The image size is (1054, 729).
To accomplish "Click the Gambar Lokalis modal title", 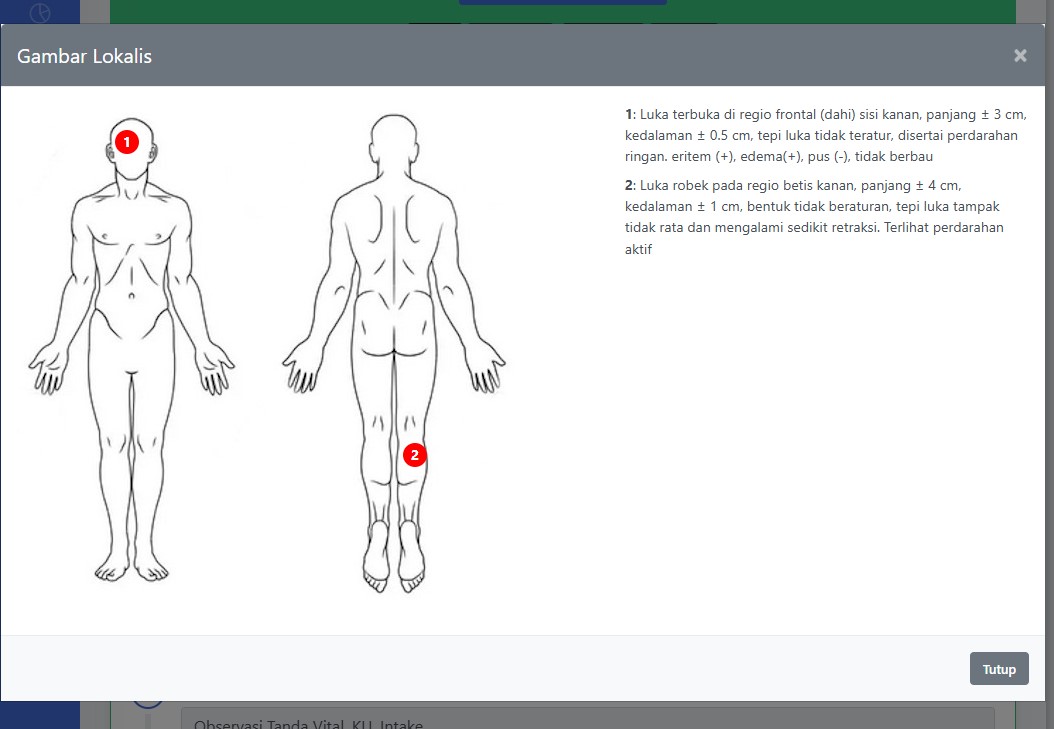I will point(85,56).
